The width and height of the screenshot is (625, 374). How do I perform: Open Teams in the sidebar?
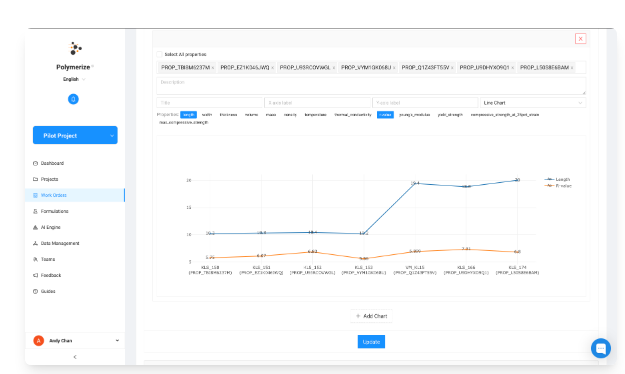coord(48,259)
